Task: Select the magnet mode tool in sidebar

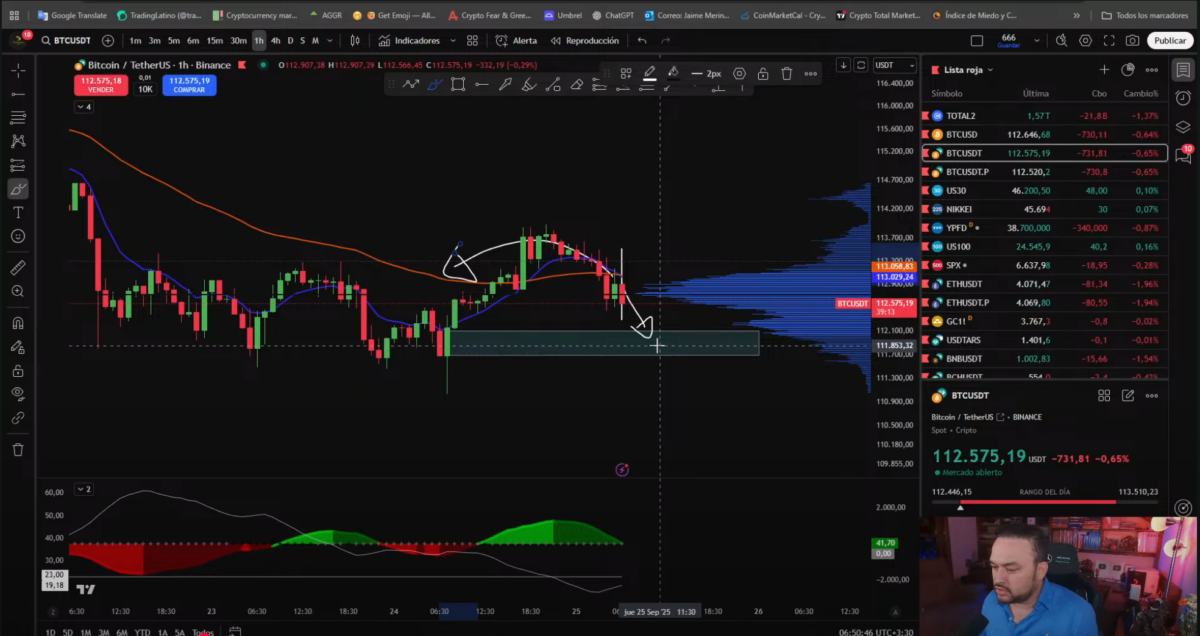Action: click(18, 323)
